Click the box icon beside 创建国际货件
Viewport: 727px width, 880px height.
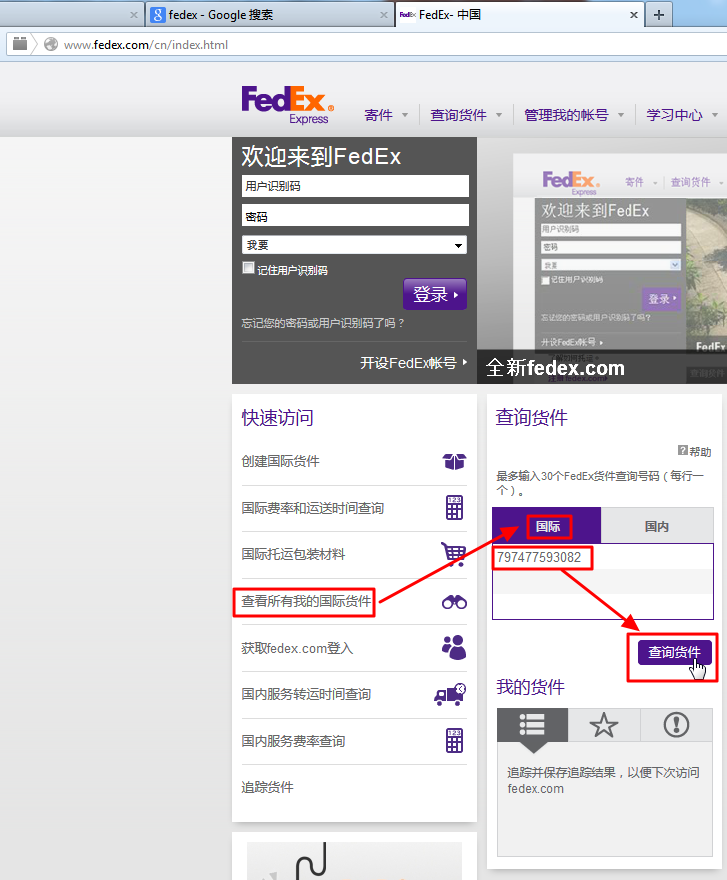[x=454, y=461]
